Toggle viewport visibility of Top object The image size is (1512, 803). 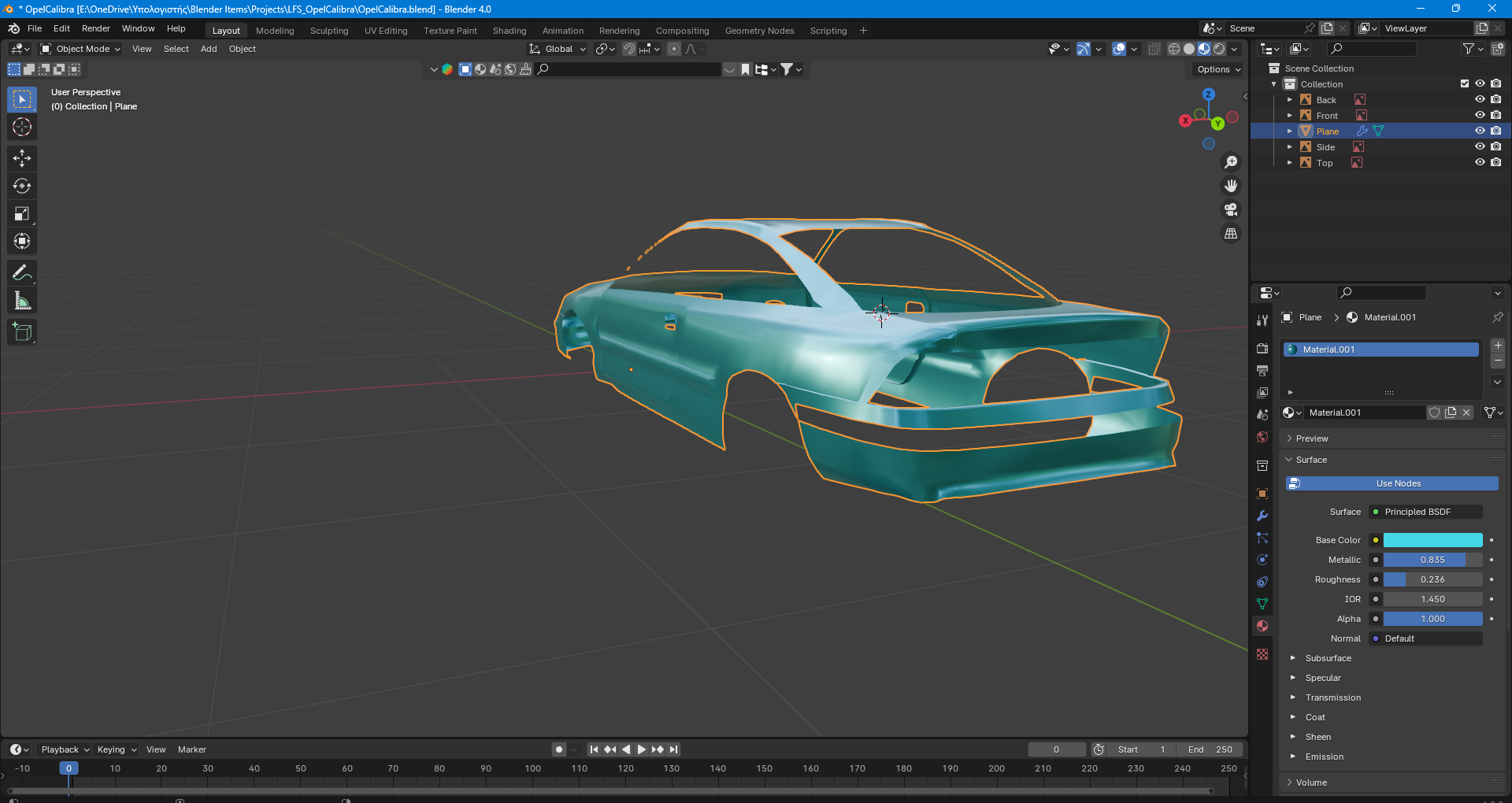pyautogui.click(x=1480, y=163)
